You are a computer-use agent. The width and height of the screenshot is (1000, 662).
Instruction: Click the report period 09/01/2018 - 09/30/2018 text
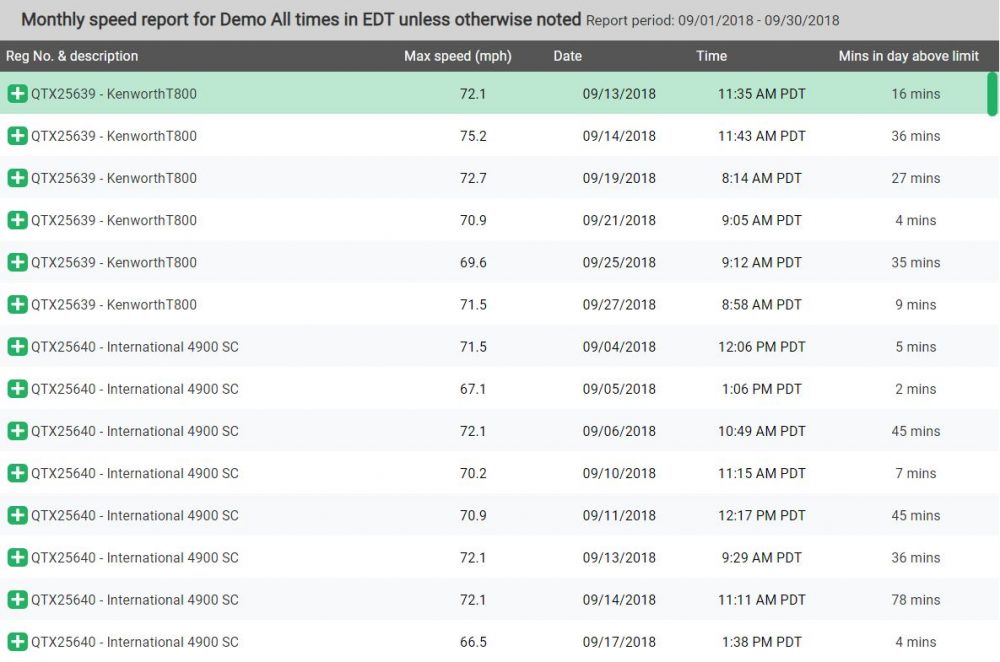point(712,20)
